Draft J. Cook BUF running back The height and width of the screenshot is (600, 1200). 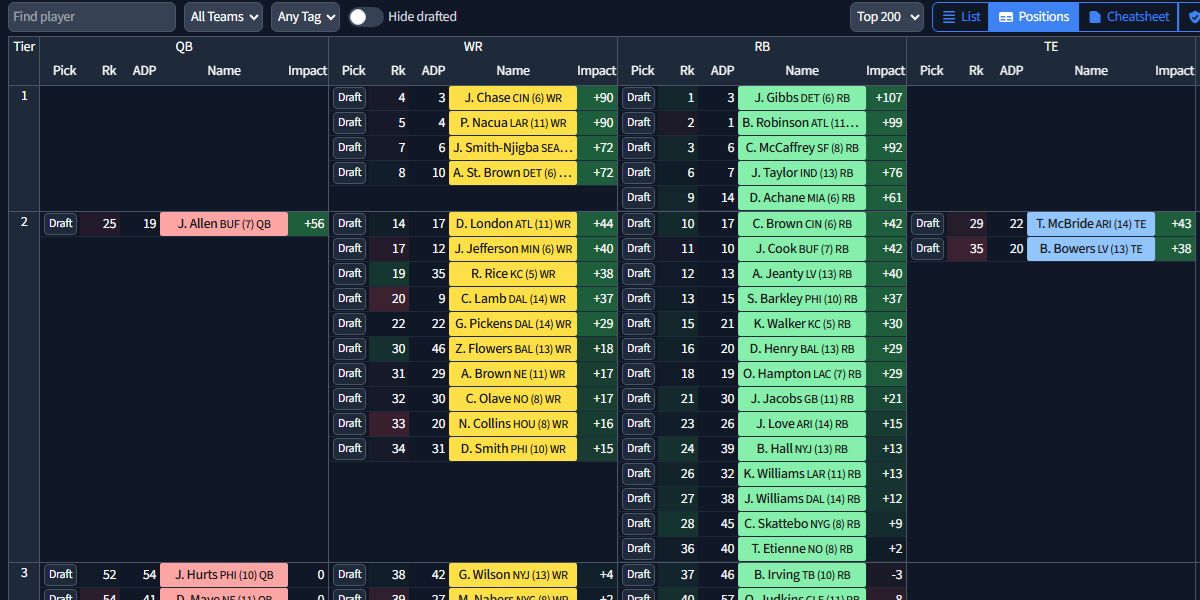pyautogui.click(x=639, y=249)
